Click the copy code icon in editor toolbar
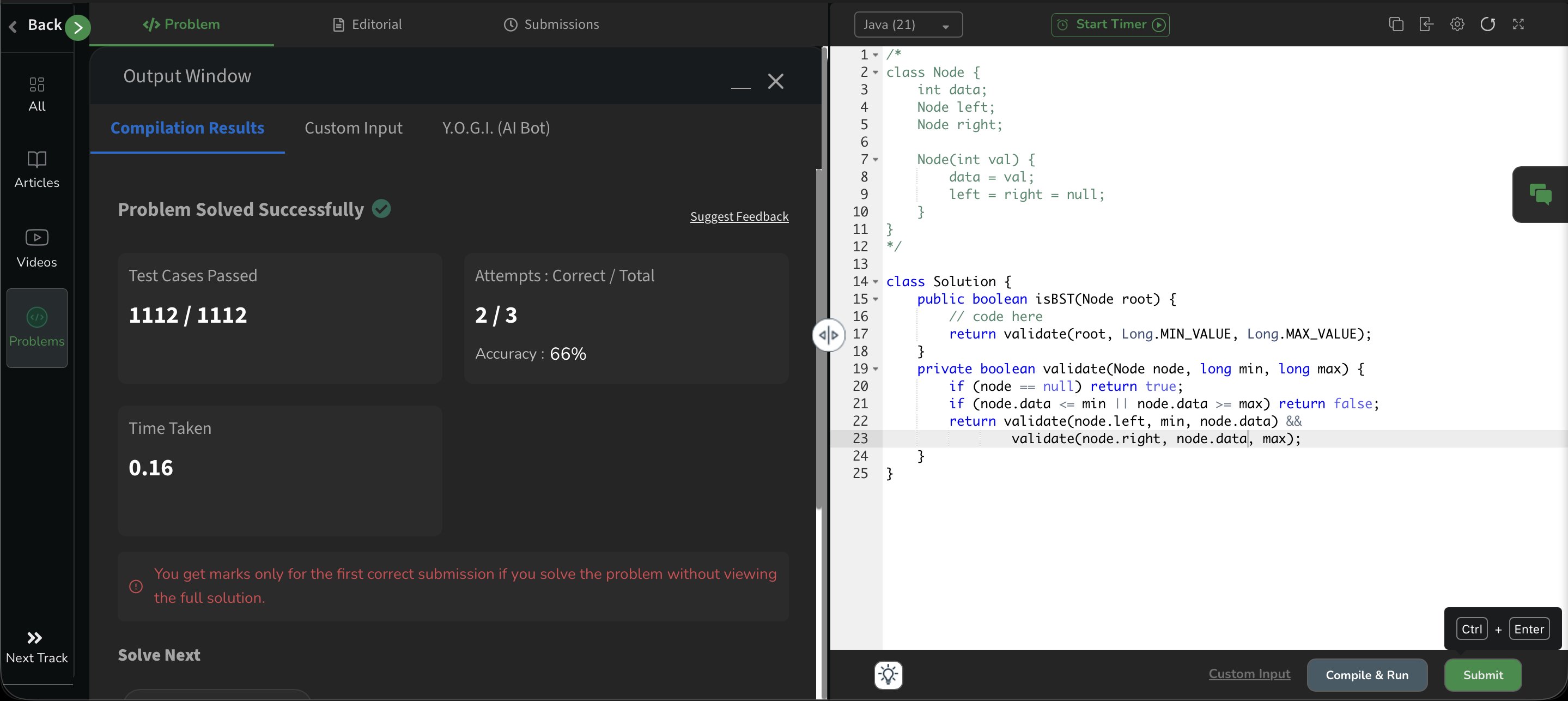 point(1396,25)
